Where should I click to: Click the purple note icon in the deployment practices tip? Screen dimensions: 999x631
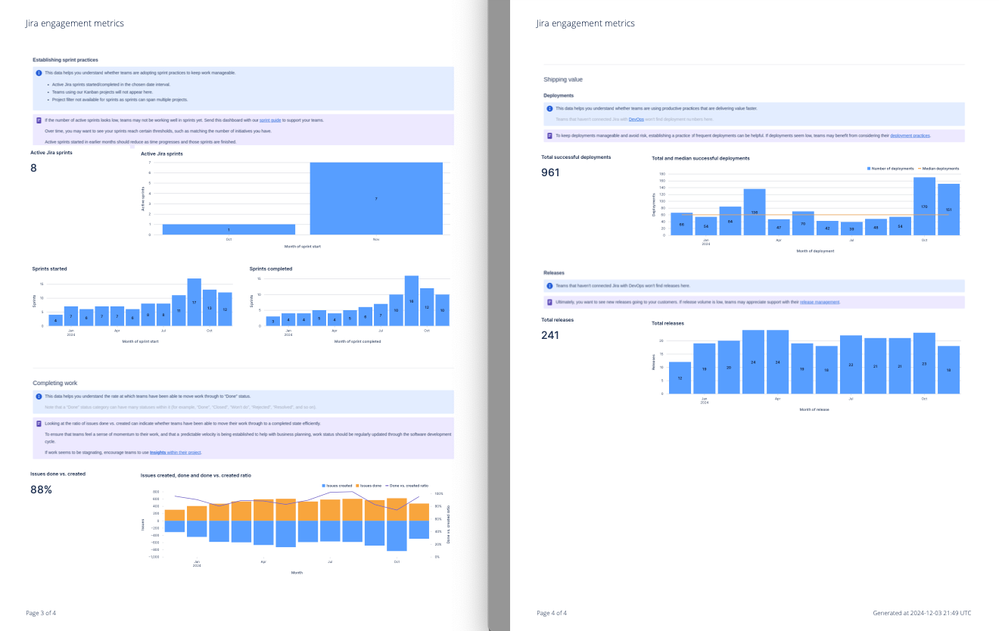tap(550, 136)
